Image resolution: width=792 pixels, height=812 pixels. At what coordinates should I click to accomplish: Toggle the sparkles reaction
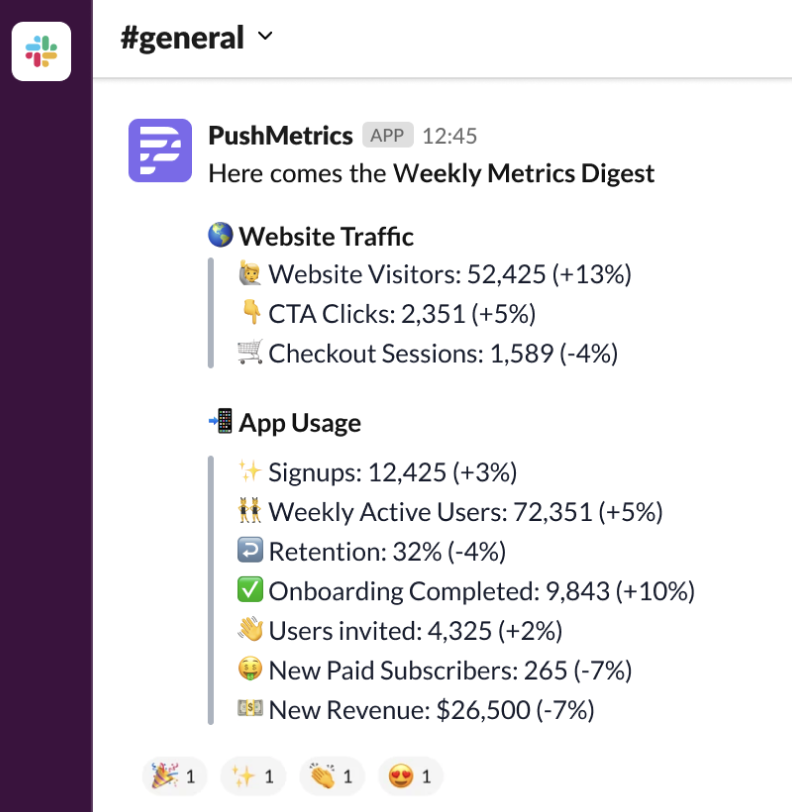click(253, 775)
